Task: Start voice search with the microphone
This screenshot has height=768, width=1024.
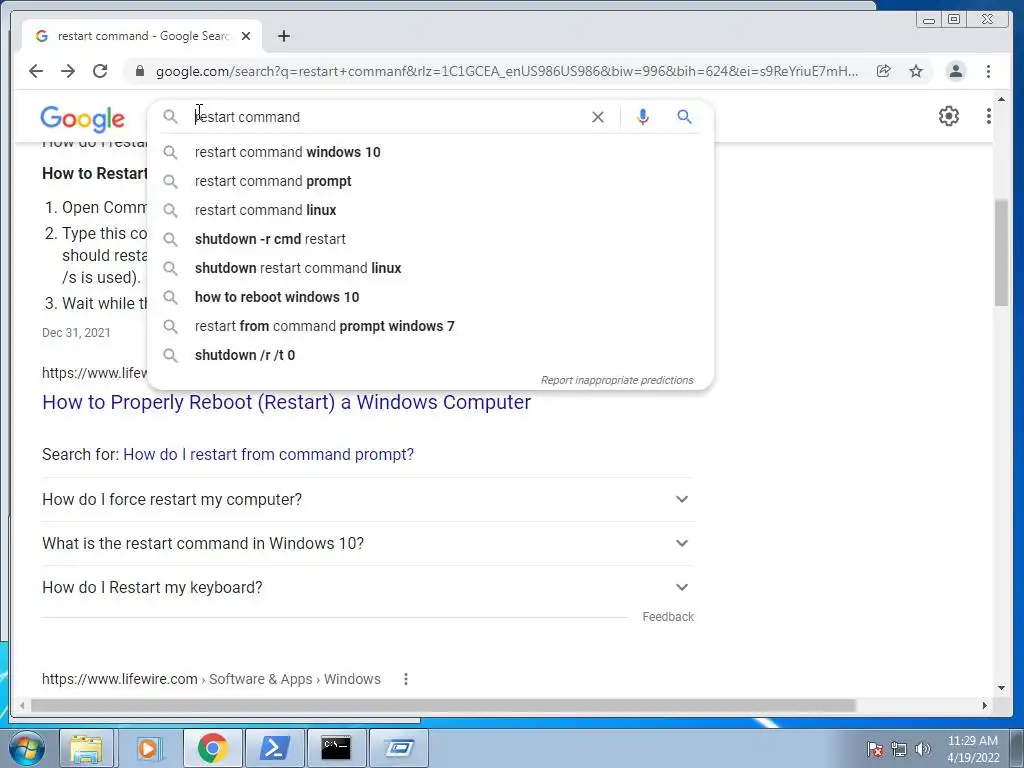Action: [643, 117]
